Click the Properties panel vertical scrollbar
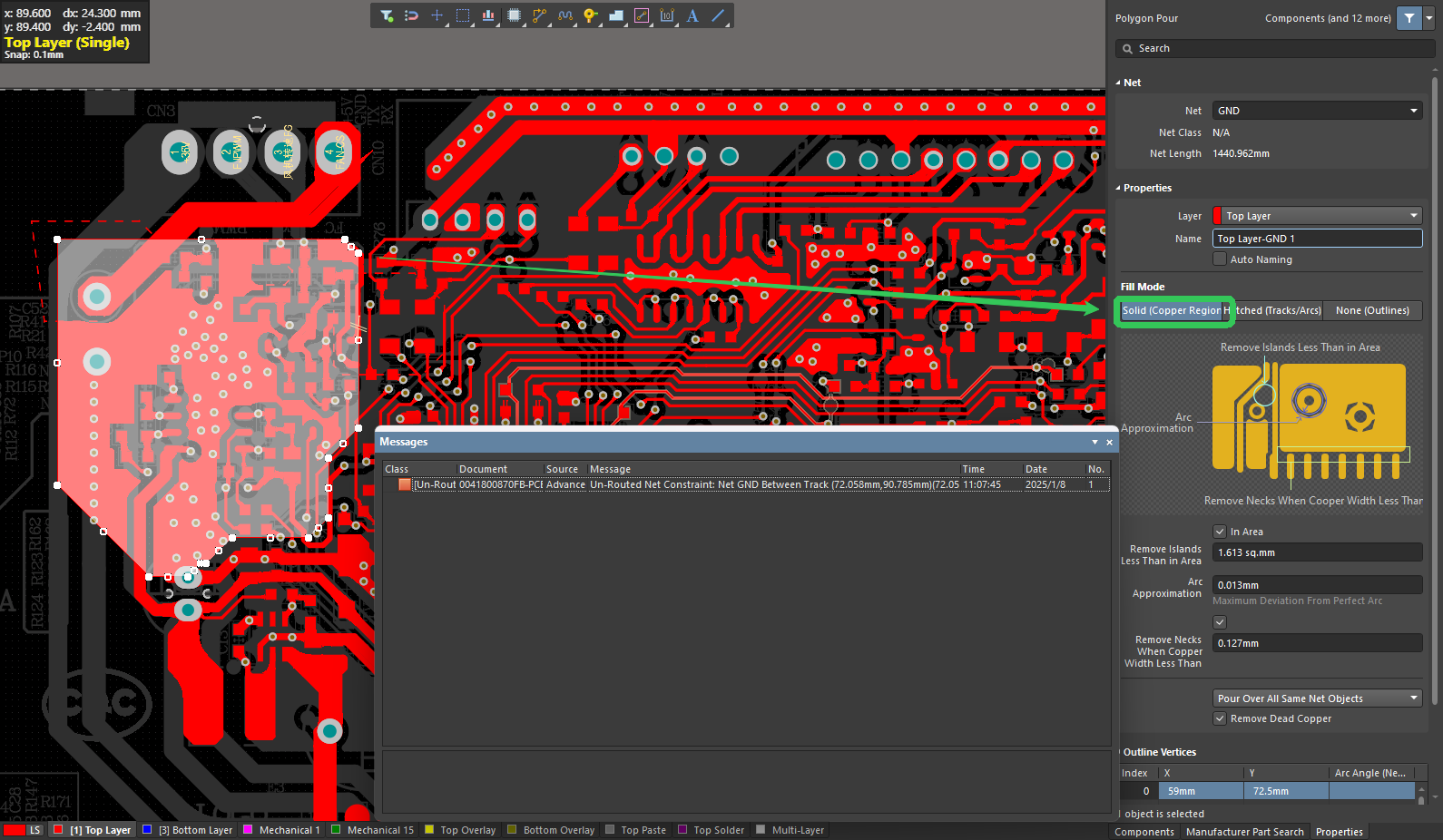This screenshot has width=1443, height=840. tap(1435, 390)
